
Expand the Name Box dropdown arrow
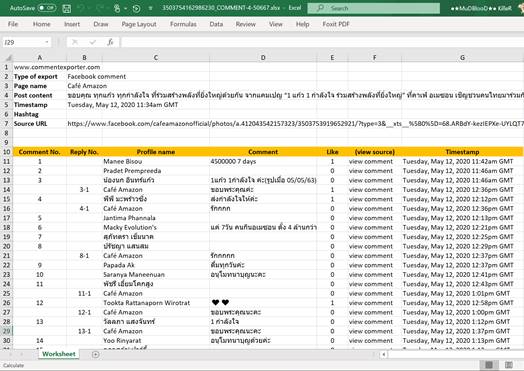(x=47, y=42)
